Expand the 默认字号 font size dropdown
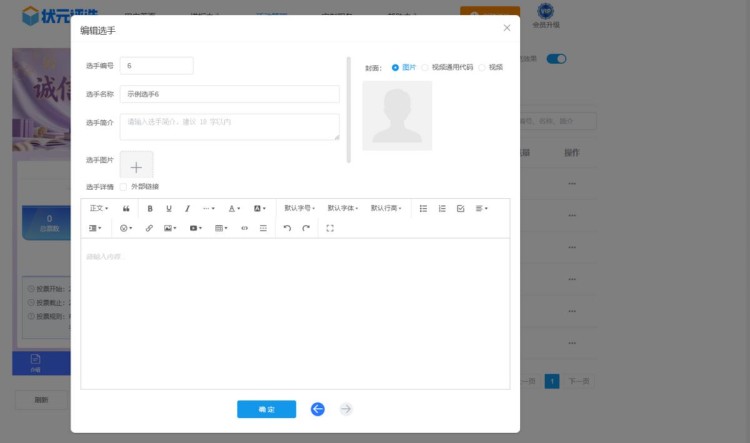This screenshot has width=750, height=443. (300, 208)
